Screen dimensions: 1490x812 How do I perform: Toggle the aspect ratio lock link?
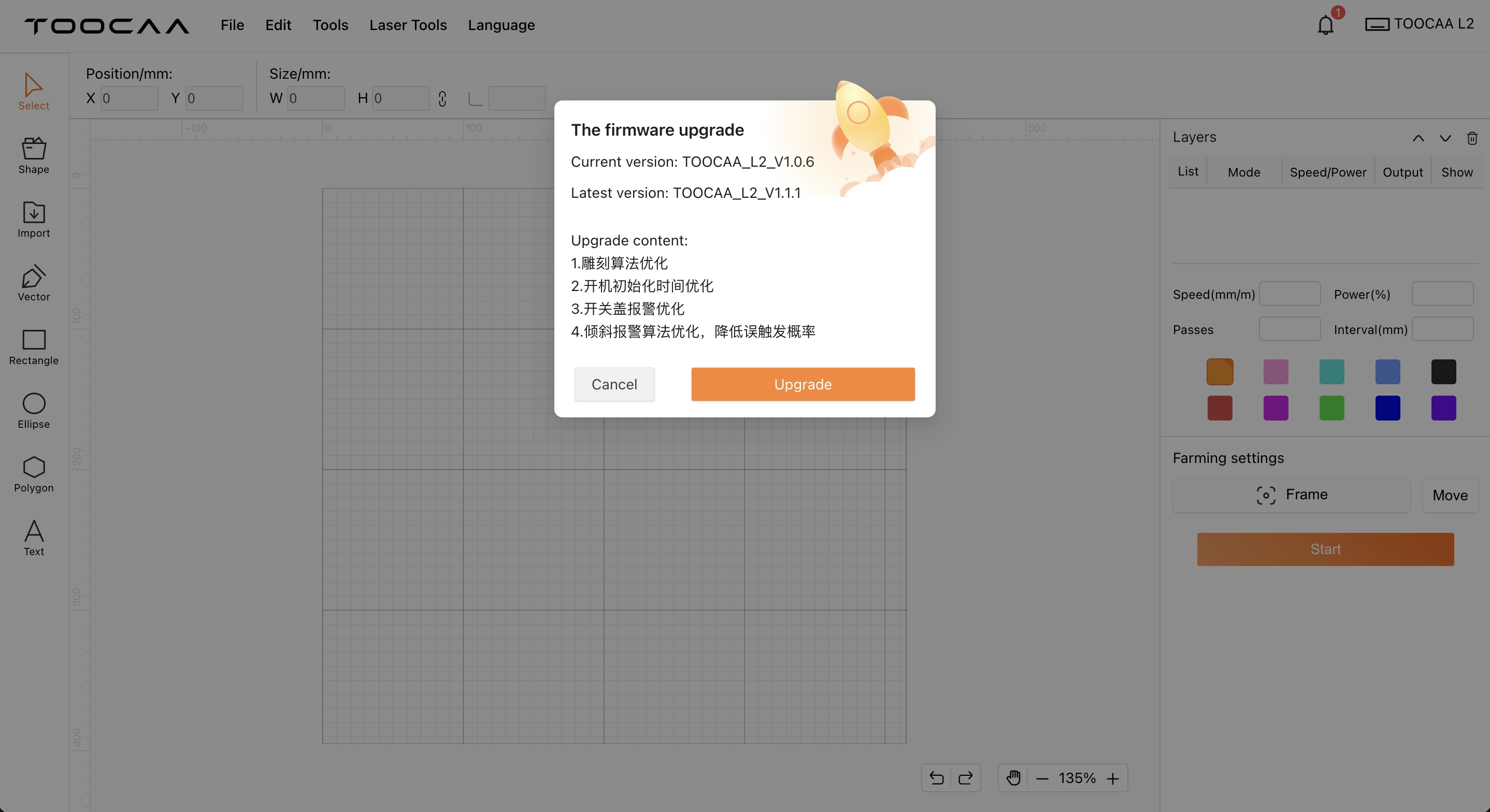point(442,99)
